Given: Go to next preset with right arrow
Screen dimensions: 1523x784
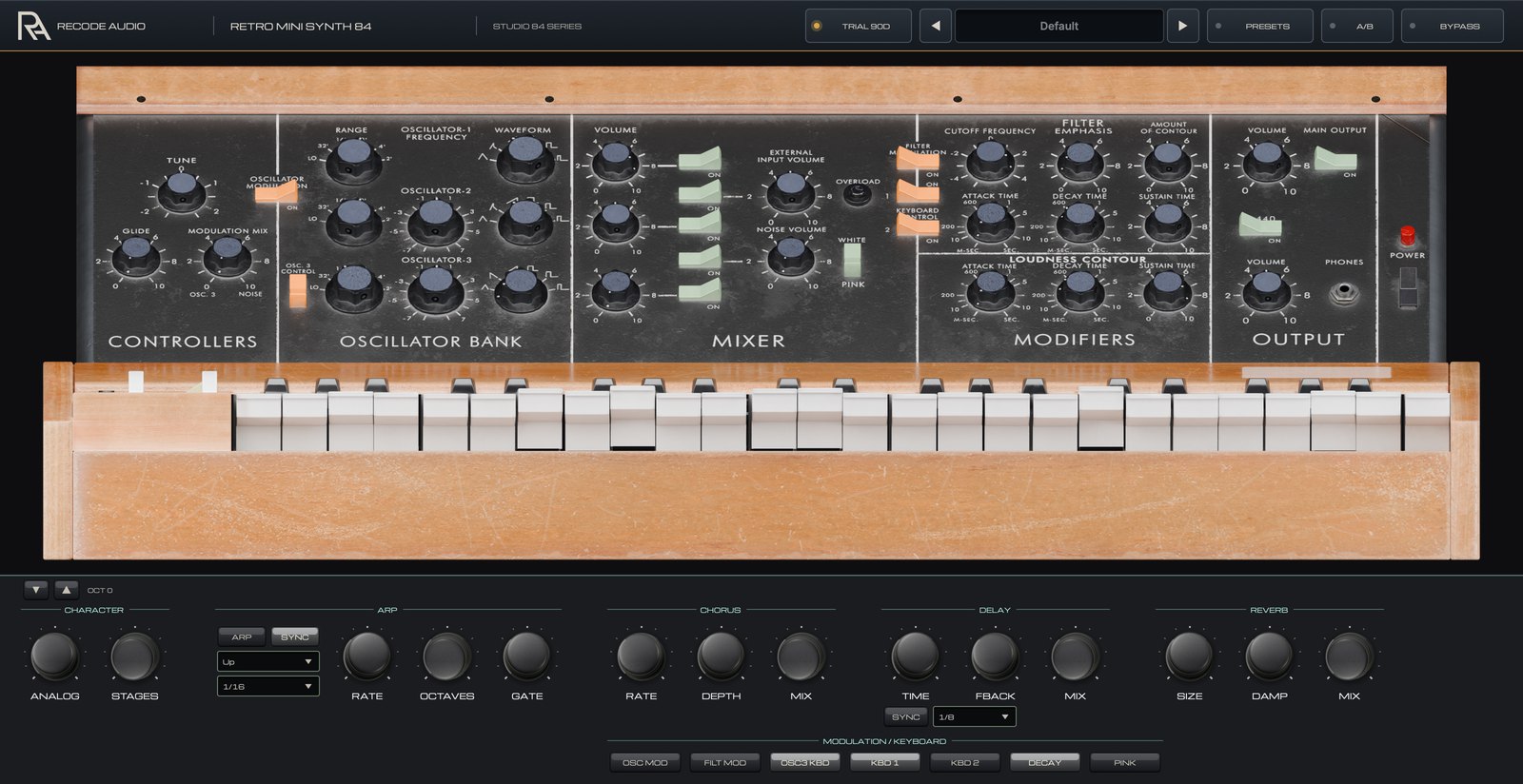Looking at the screenshot, I should [1182, 26].
